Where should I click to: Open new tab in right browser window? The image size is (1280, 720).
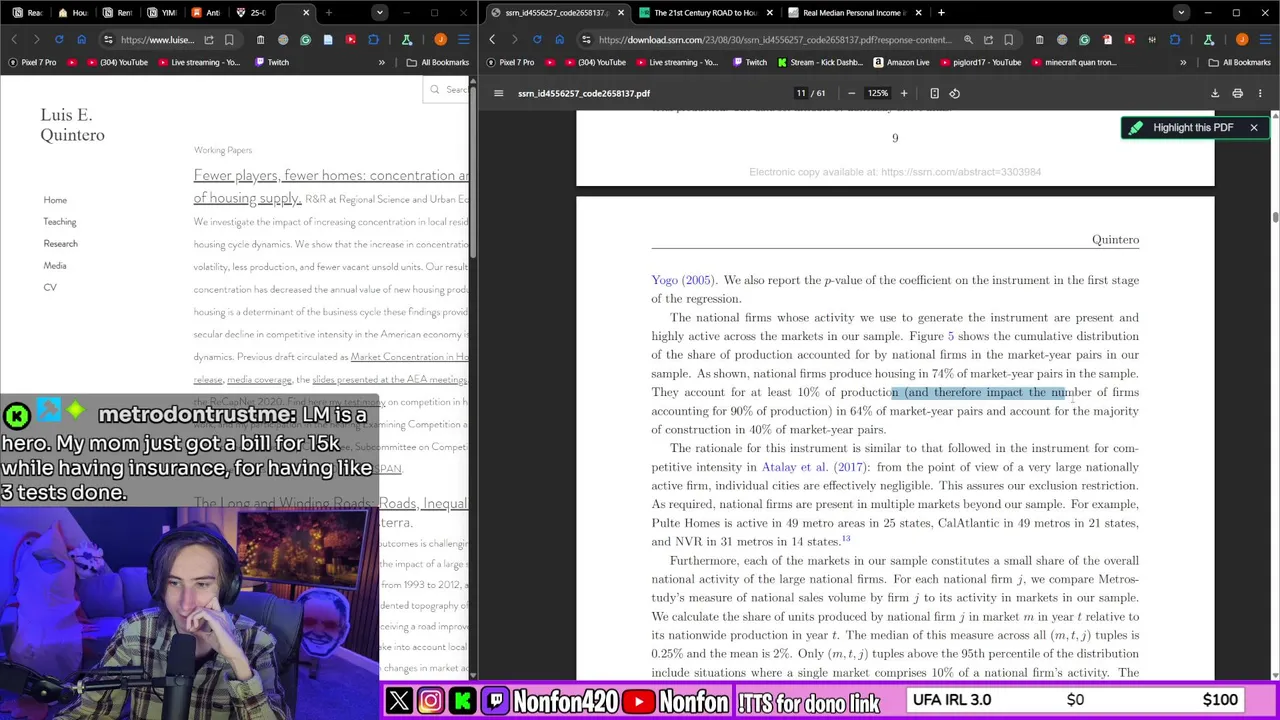coord(941,13)
